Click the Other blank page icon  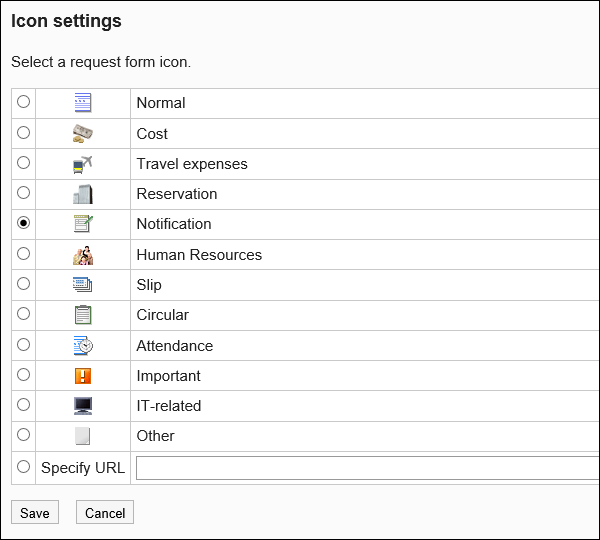click(83, 436)
